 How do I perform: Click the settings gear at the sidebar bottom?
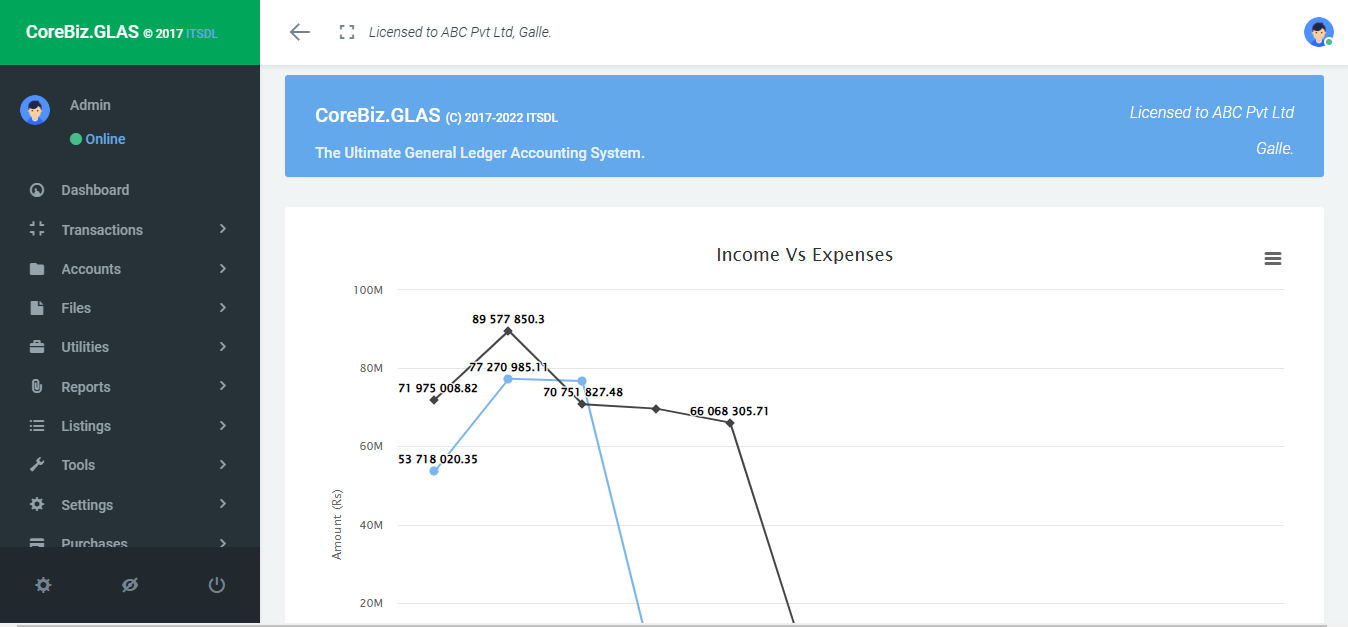[x=43, y=585]
